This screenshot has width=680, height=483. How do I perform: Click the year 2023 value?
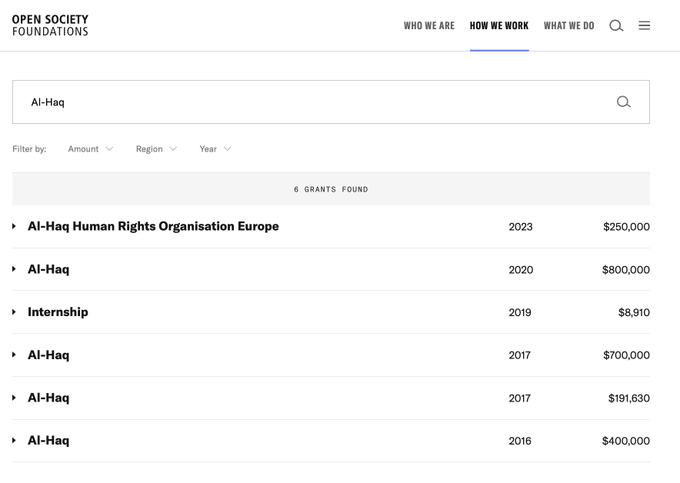[520, 227]
